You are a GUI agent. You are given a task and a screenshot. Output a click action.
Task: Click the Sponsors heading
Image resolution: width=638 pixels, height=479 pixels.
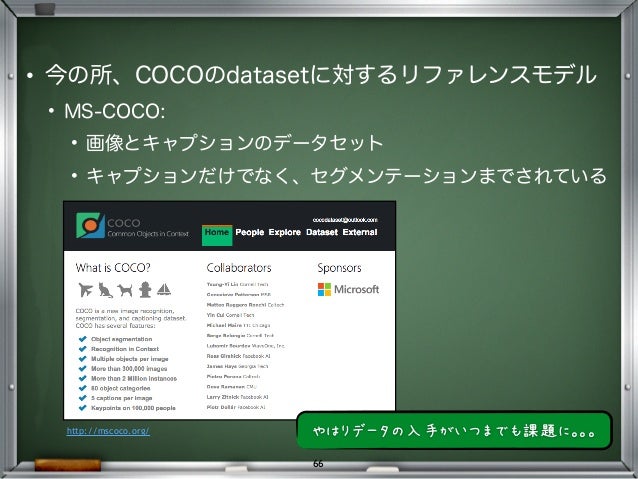click(339, 268)
